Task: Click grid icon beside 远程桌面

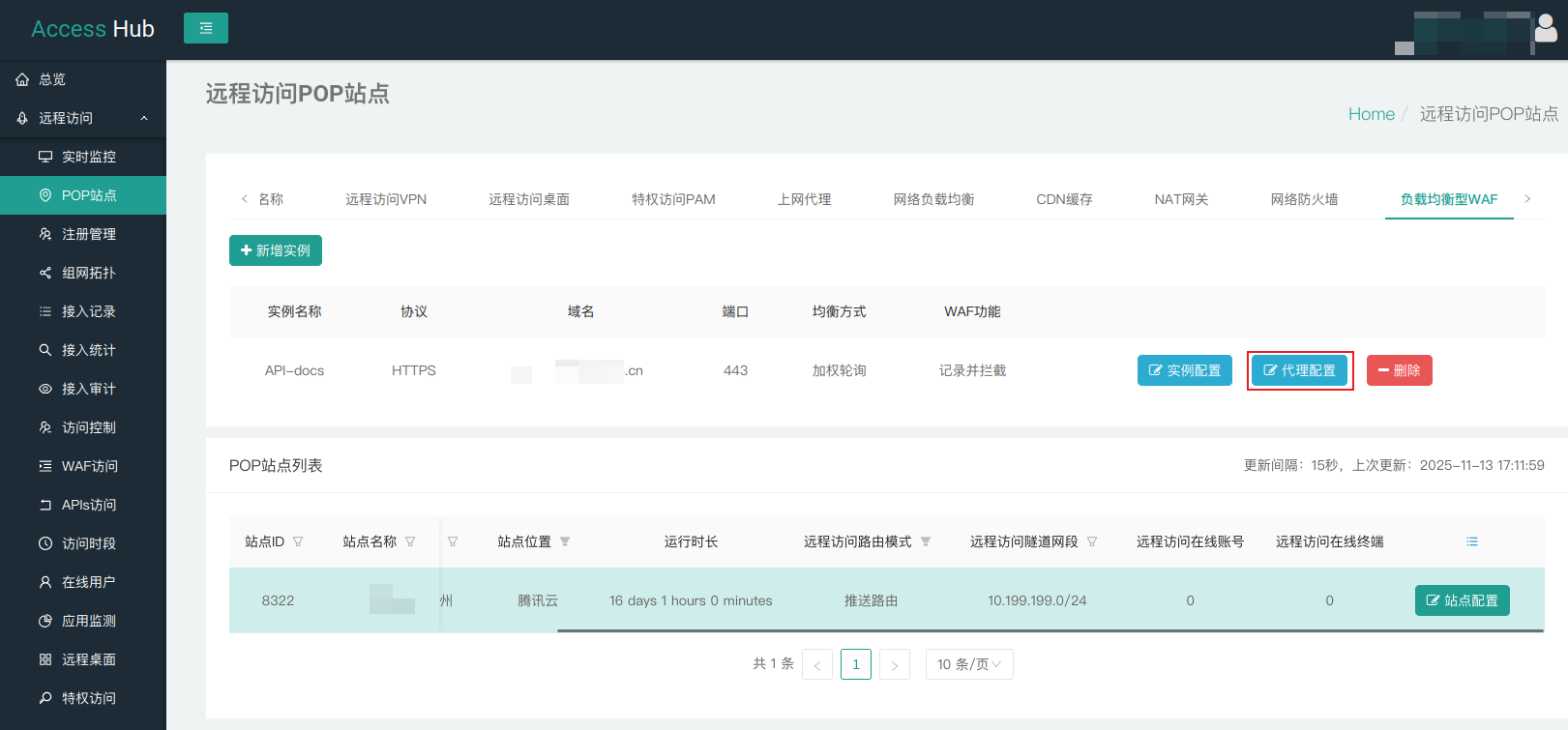Action: (45, 659)
